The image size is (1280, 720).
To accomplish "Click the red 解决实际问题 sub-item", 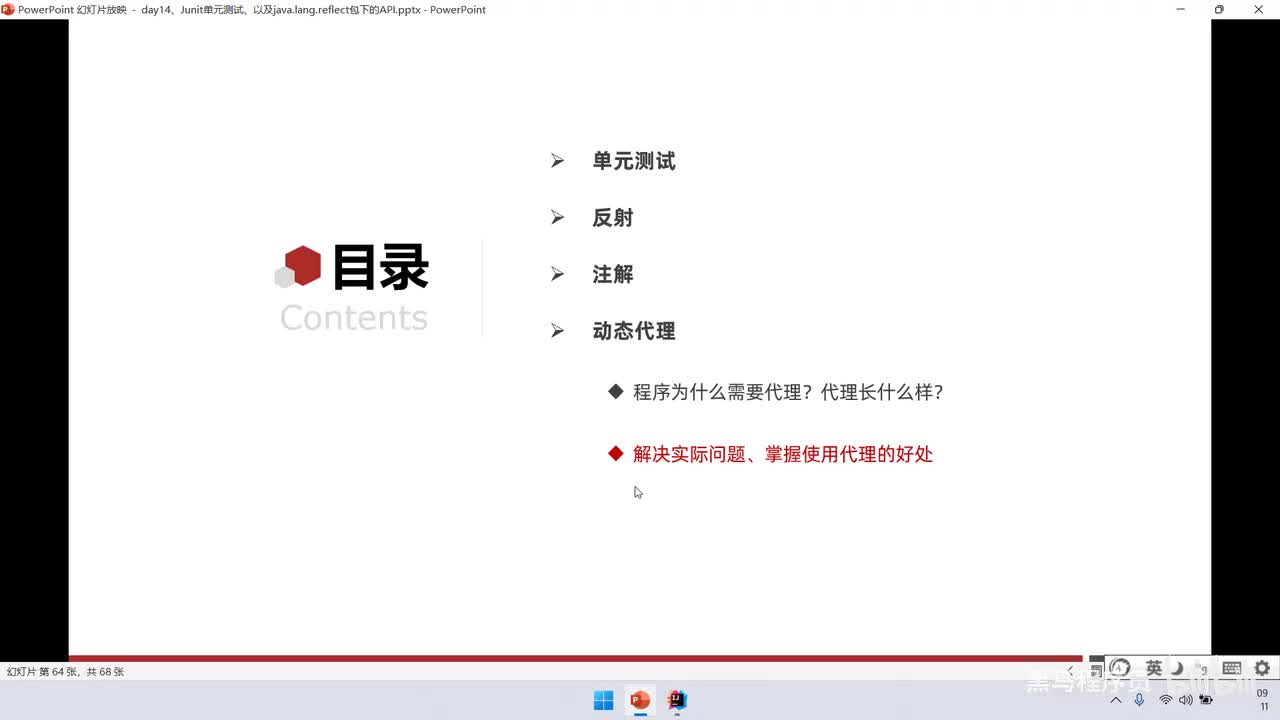I will (x=783, y=454).
